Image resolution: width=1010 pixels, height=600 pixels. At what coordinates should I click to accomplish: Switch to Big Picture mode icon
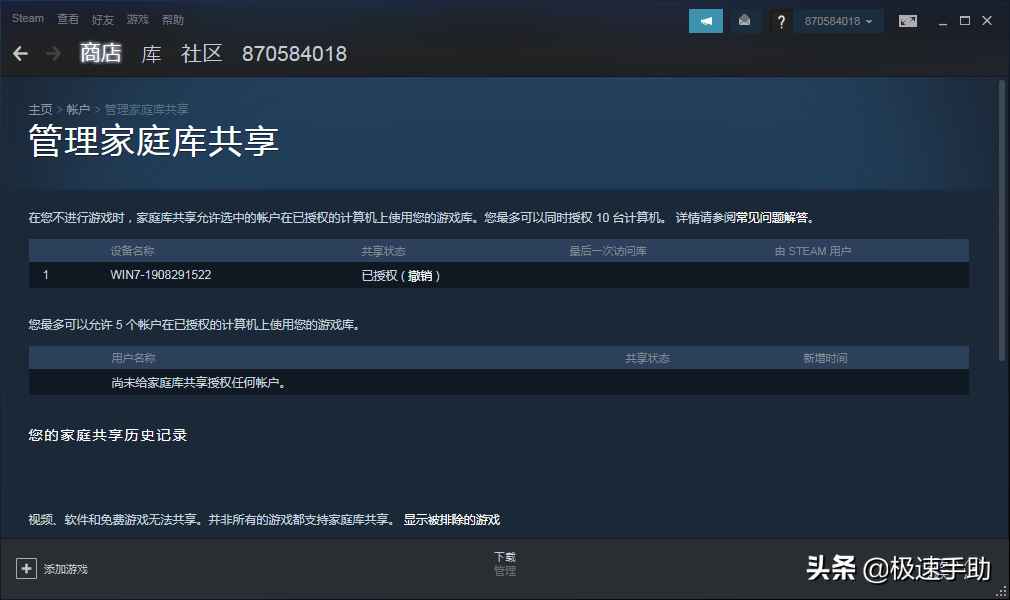(907, 21)
